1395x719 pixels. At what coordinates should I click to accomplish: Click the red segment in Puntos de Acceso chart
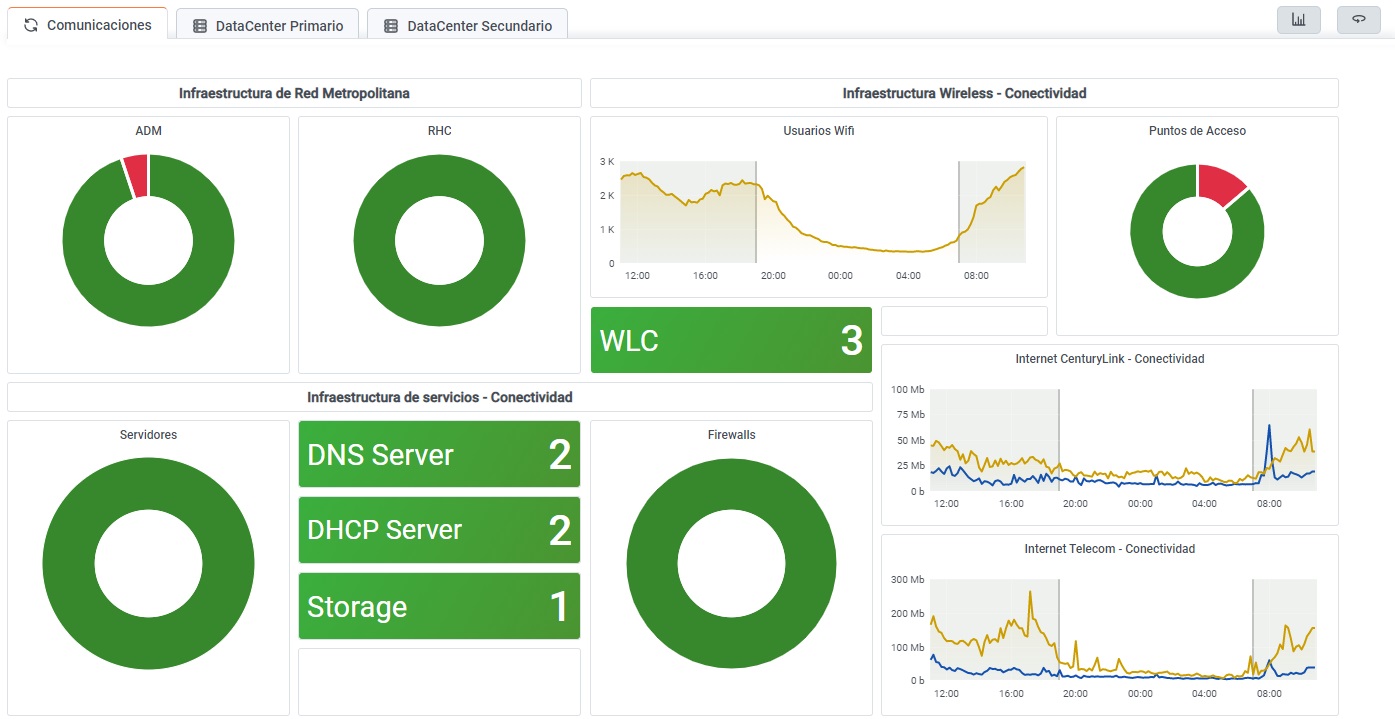coord(1220,184)
